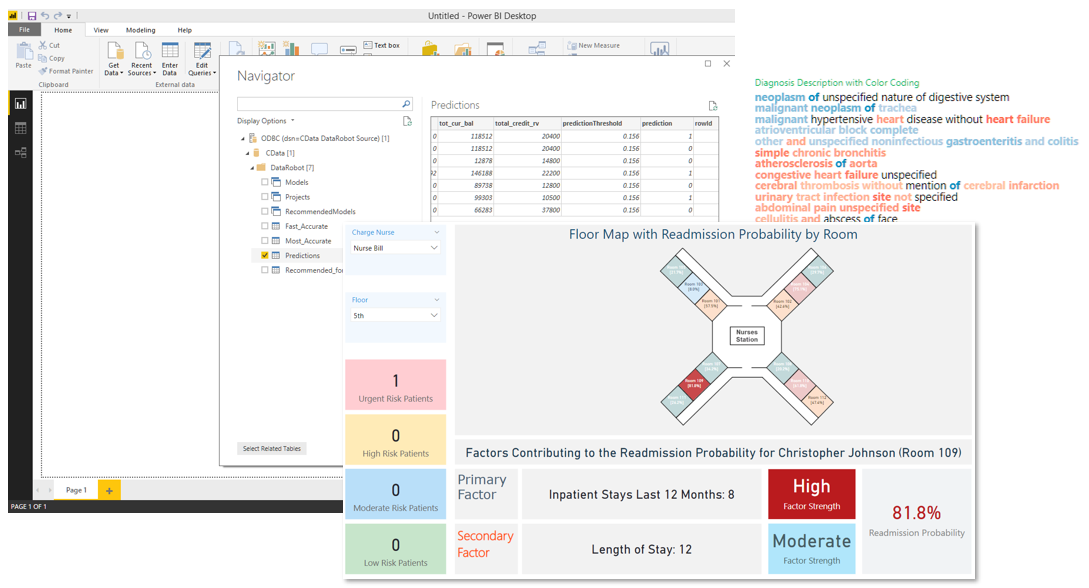1089x588 pixels.
Task: Click Copy in the Clipboard group
Action: pos(51,58)
